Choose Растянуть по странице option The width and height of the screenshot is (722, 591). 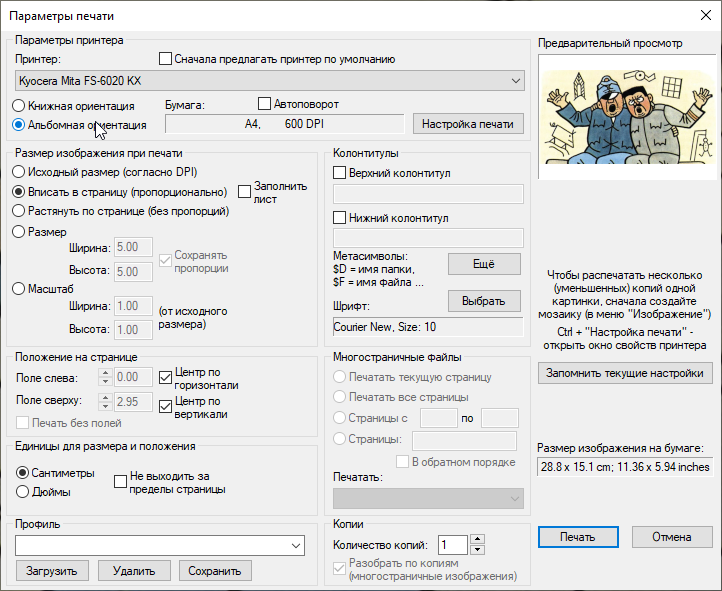[x=19, y=211]
